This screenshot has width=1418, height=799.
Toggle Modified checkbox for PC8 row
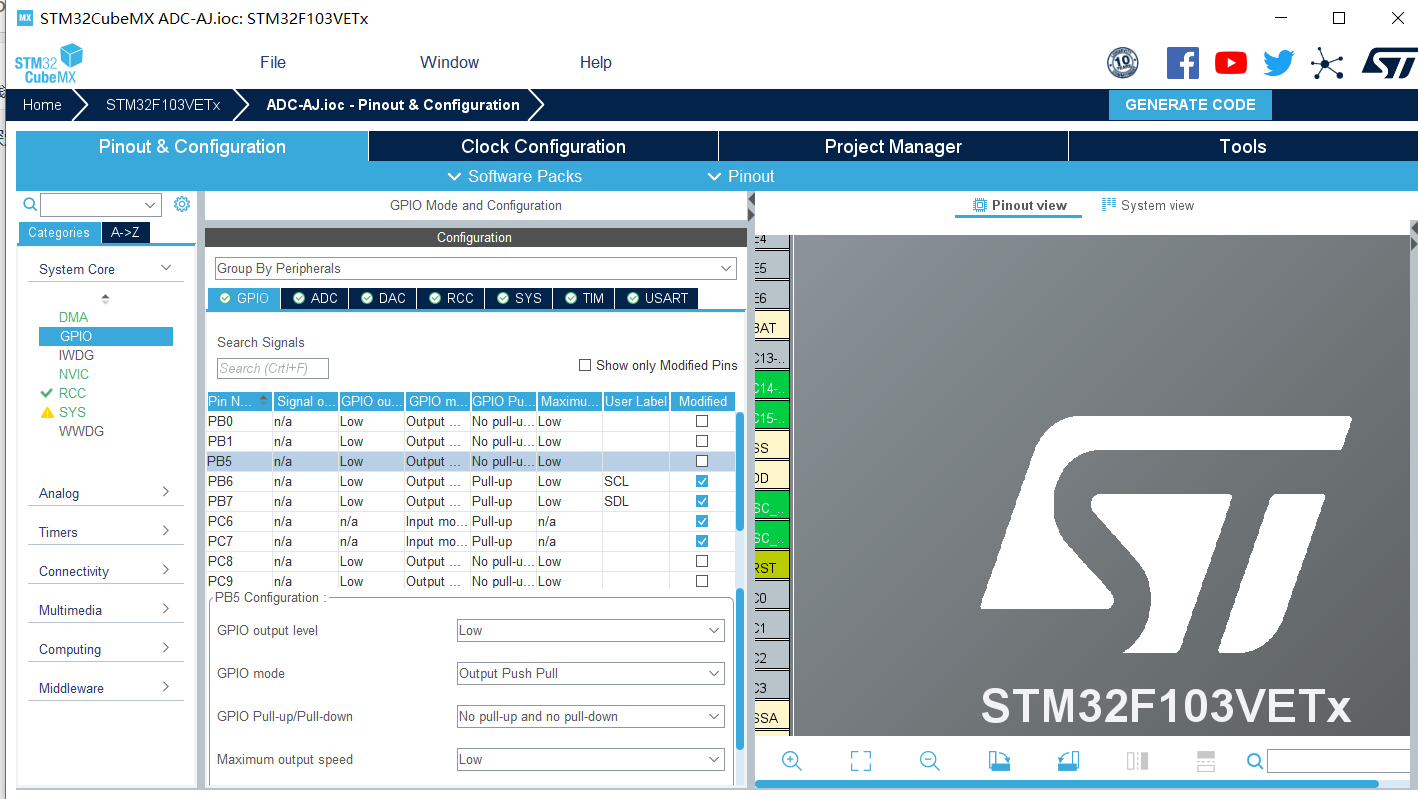pyautogui.click(x=702, y=561)
